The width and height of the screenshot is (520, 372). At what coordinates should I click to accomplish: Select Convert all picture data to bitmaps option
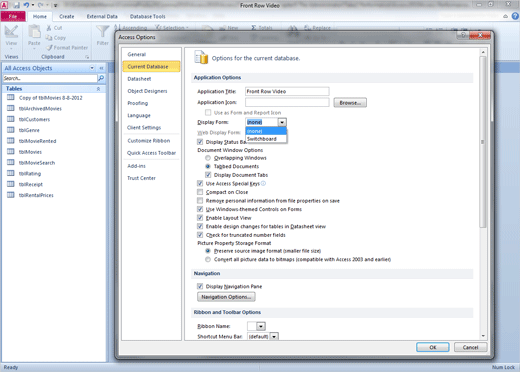208,259
